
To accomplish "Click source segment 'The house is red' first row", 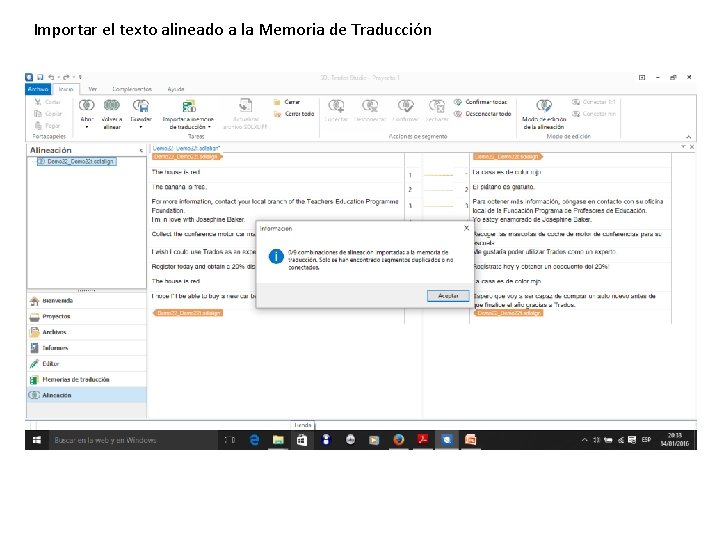I will coord(176,172).
